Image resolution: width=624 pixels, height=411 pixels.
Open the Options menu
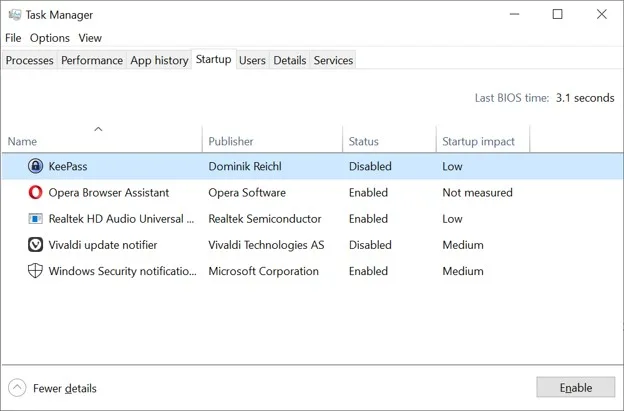pyautogui.click(x=50, y=38)
